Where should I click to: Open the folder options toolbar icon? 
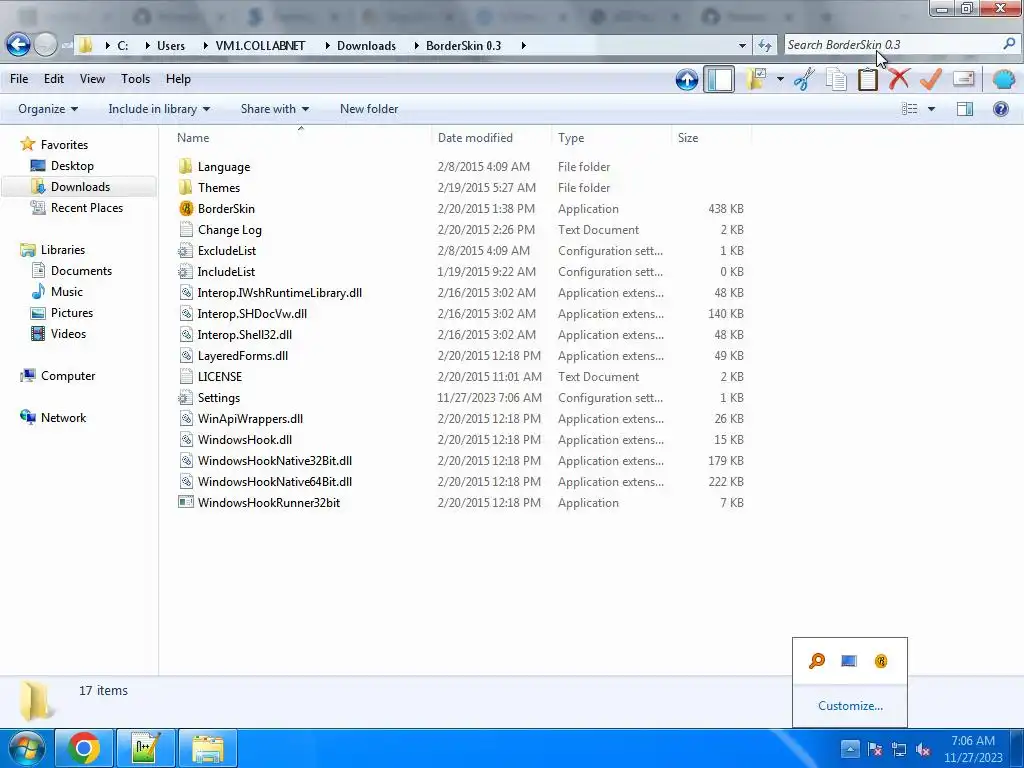pyautogui.click(x=756, y=80)
